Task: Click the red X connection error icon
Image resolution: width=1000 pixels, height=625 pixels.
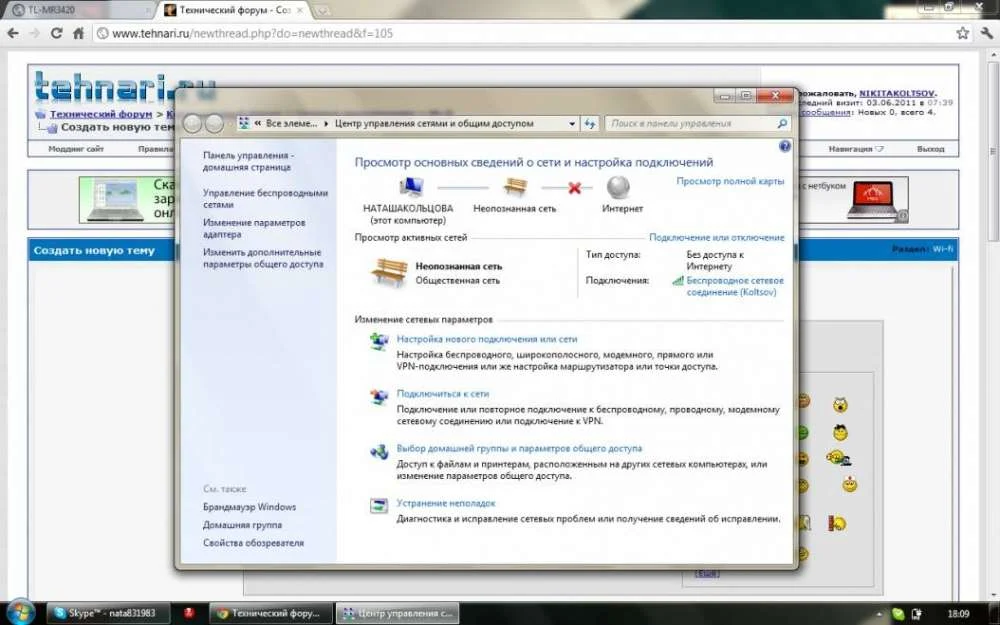Action: pos(575,188)
